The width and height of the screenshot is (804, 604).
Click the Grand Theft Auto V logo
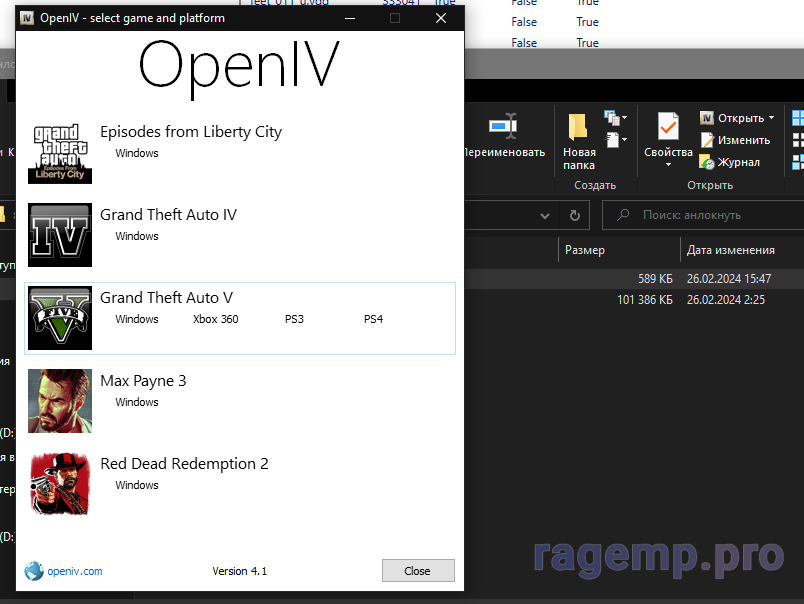pos(60,318)
